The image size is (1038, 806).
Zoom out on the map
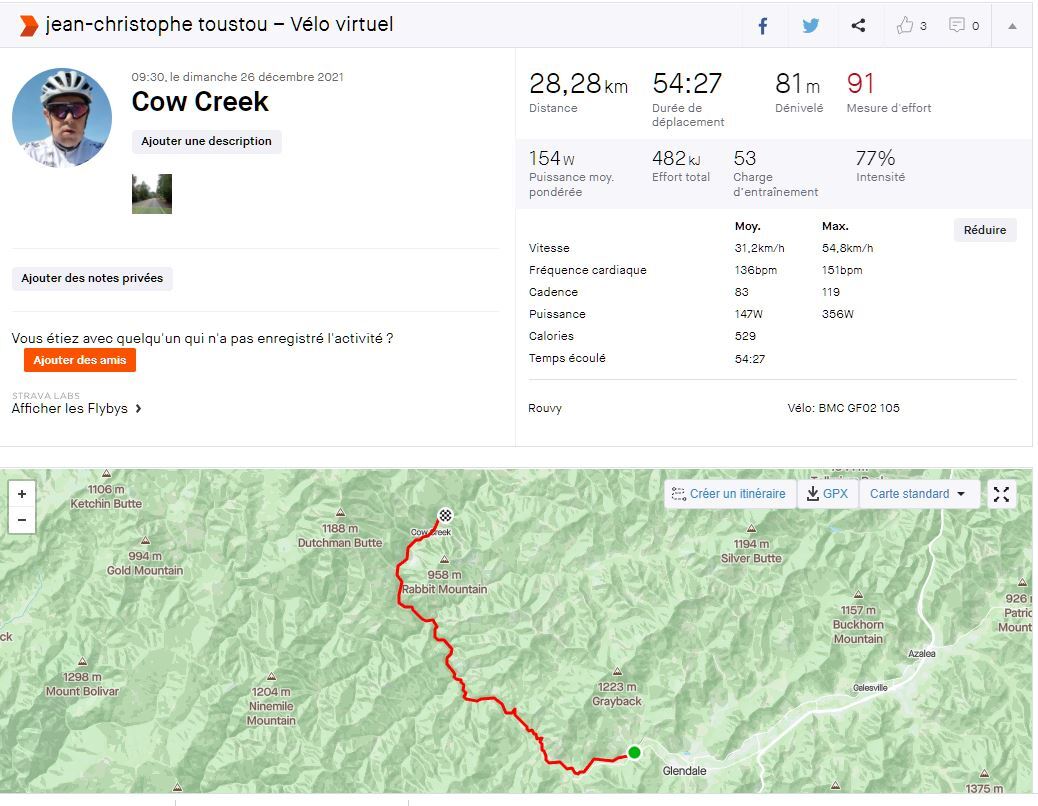click(22, 520)
